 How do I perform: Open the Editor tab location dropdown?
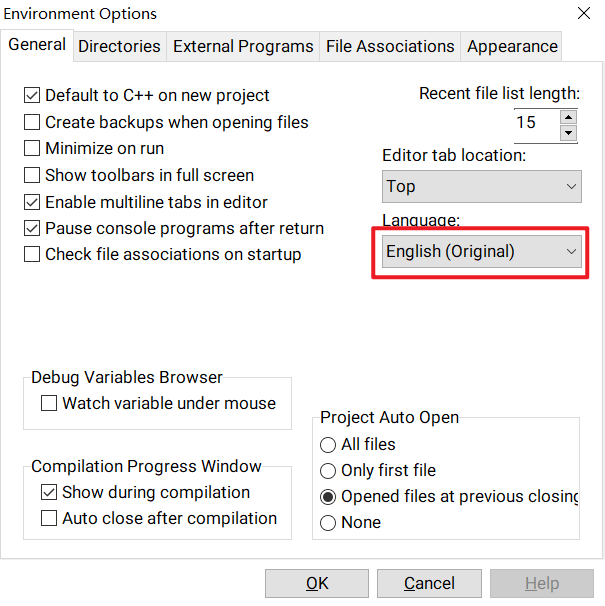tap(481, 186)
